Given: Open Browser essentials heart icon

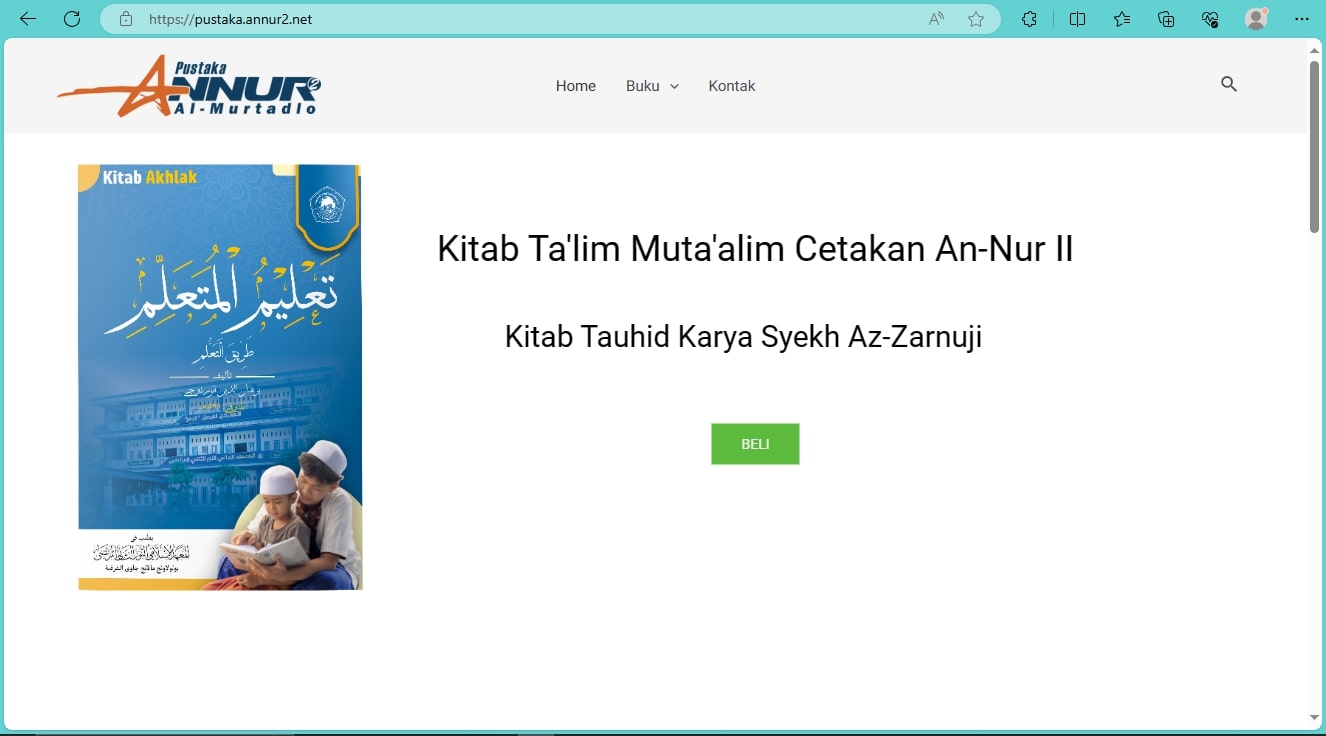Looking at the screenshot, I should pos(1210,19).
